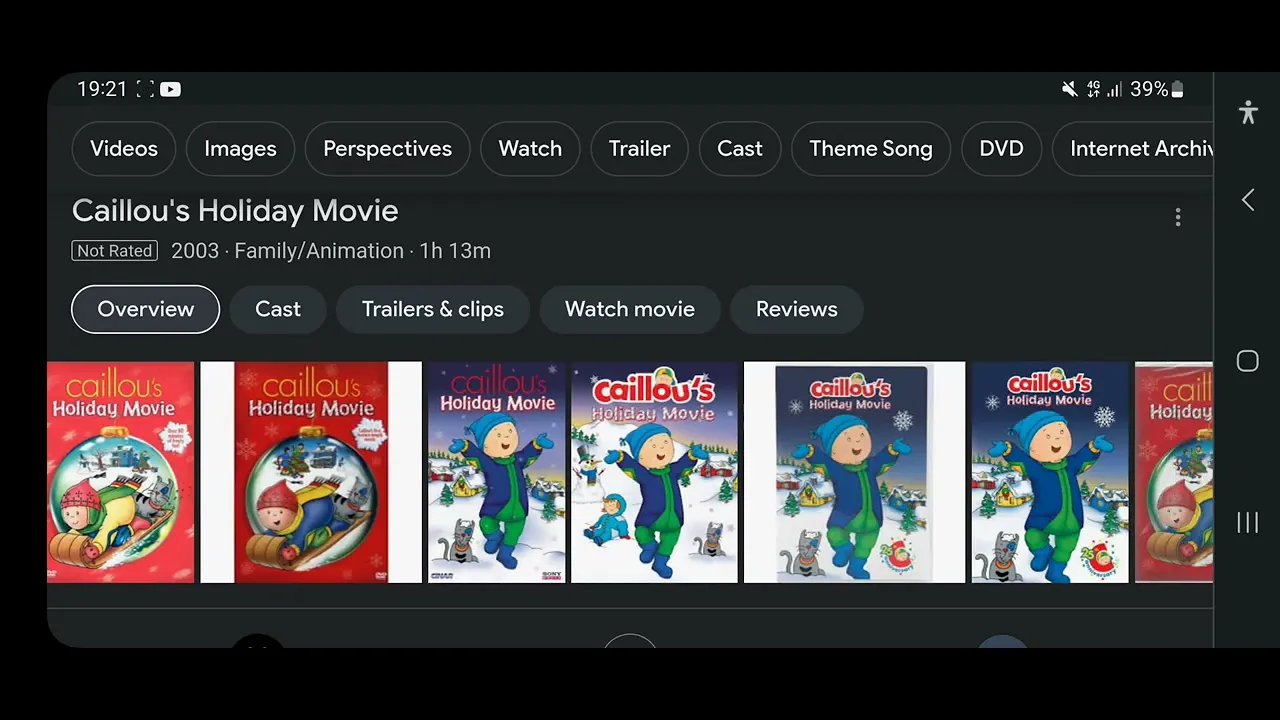Screen dimensions: 1280x720
Task: Tap the 39% battery percentage
Action: 1149,89
